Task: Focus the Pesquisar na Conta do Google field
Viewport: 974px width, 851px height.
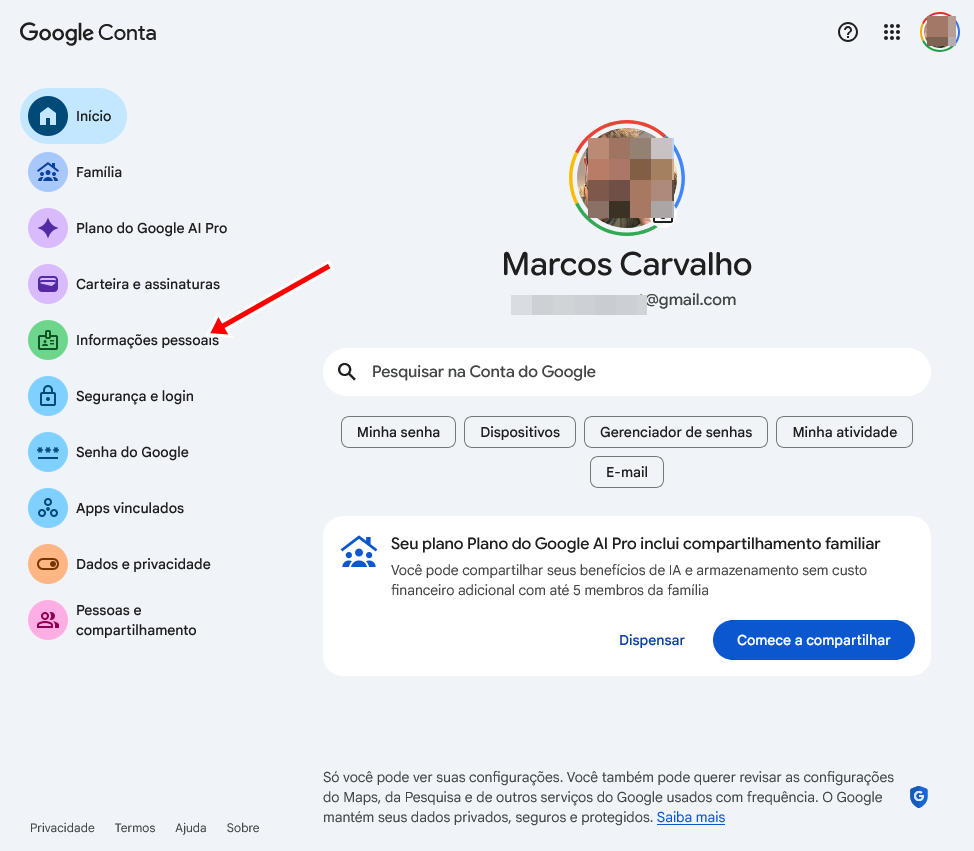Action: click(x=627, y=371)
